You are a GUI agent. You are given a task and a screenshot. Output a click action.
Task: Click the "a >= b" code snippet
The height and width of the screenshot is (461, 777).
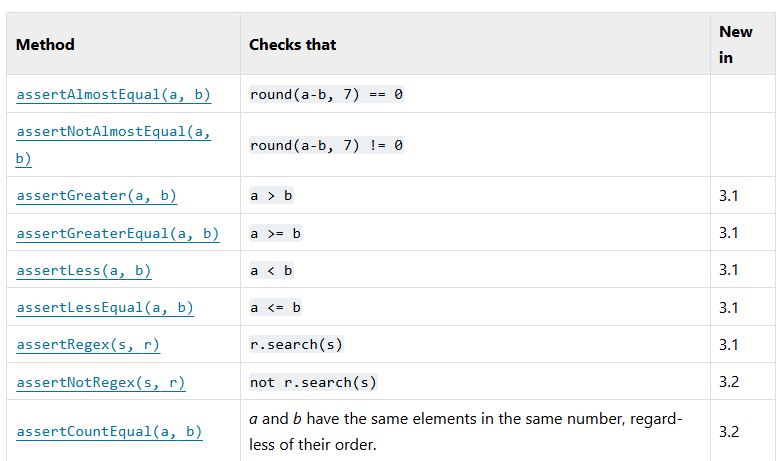click(275, 233)
